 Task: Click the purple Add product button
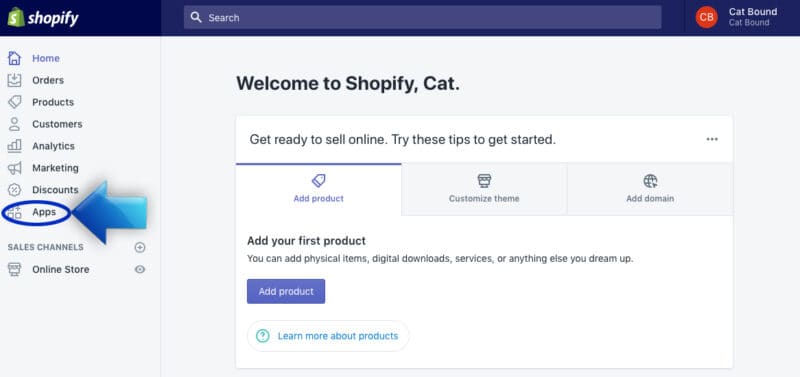pyautogui.click(x=286, y=291)
